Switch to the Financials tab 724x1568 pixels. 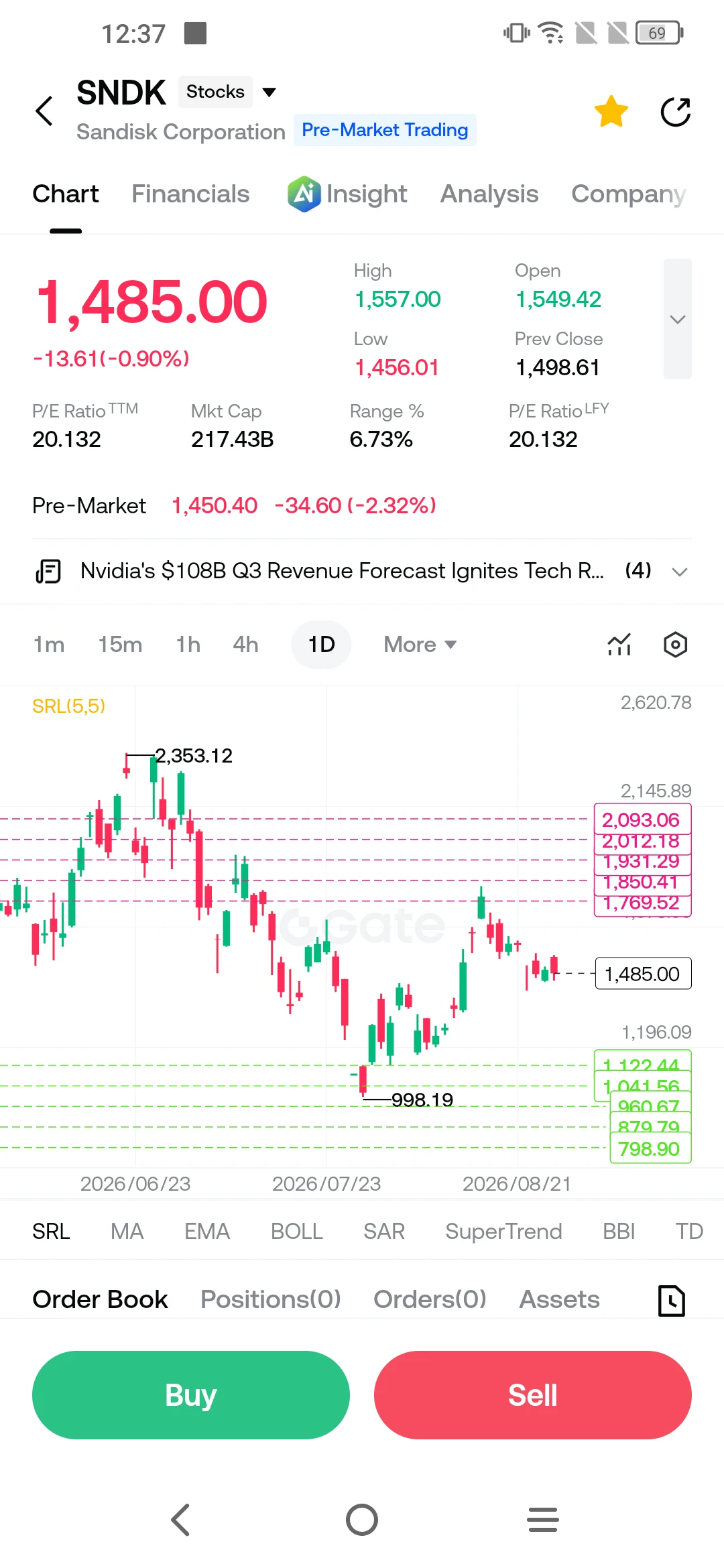pos(190,194)
